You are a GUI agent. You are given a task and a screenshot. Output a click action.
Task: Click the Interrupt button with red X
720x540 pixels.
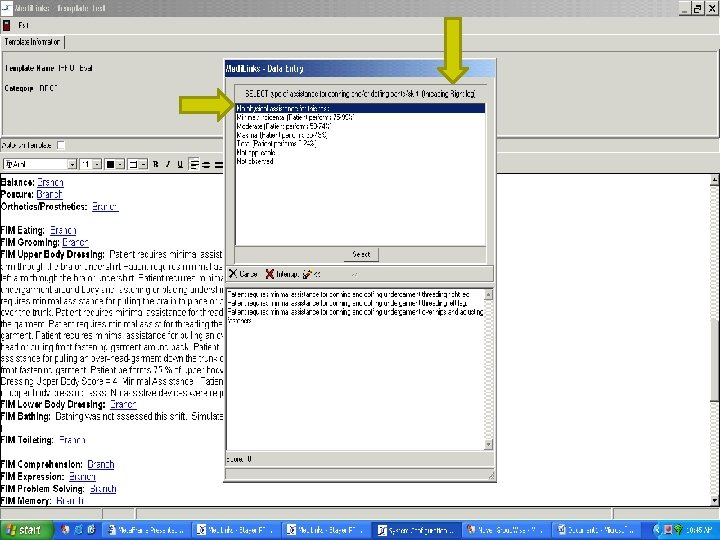pyautogui.click(x=282, y=274)
